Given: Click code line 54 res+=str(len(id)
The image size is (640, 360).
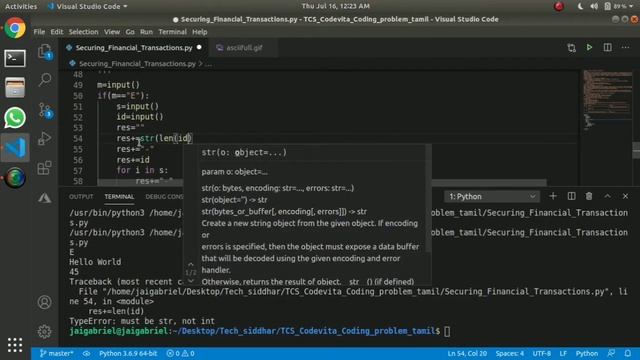Looking at the screenshot, I should pos(154,138).
